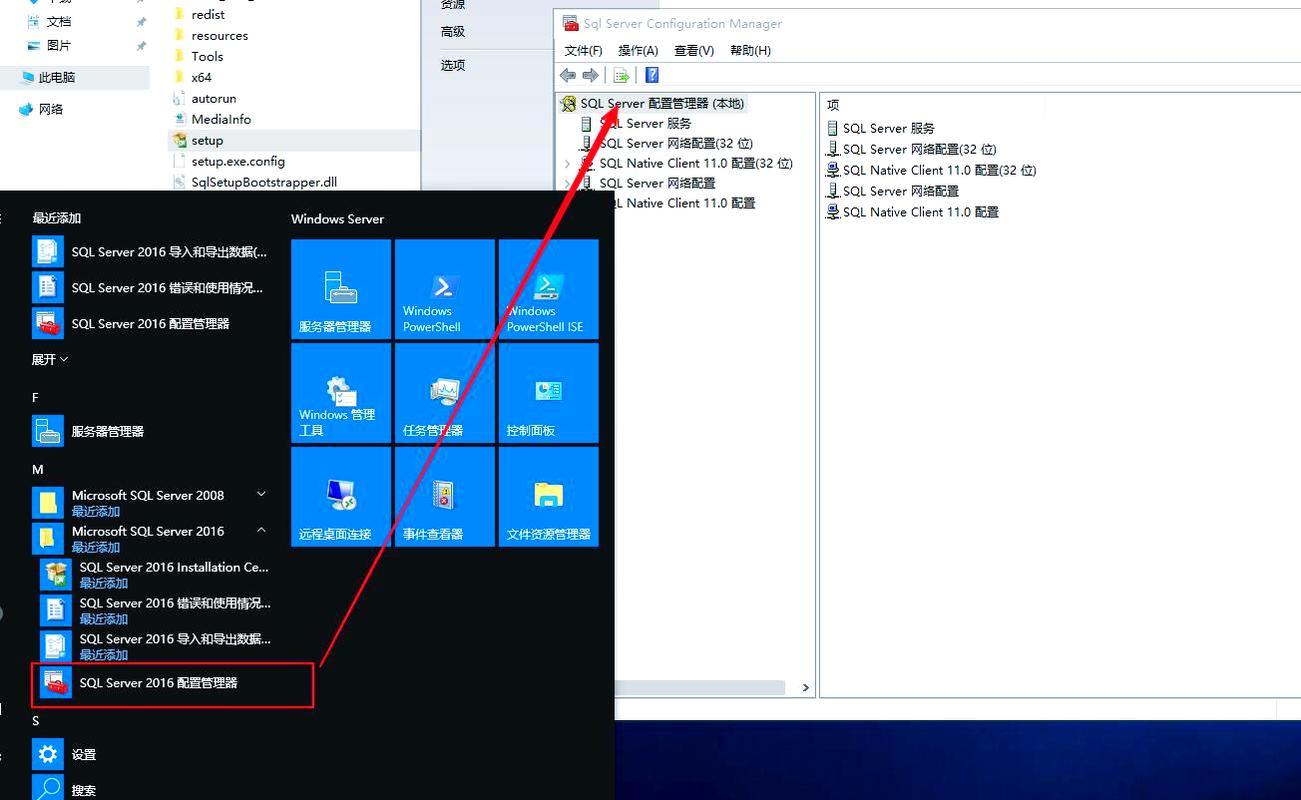The image size is (1301, 800).
Task: Open Windows PowerShell tile
Action: pyautogui.click(x=444, y=289)
